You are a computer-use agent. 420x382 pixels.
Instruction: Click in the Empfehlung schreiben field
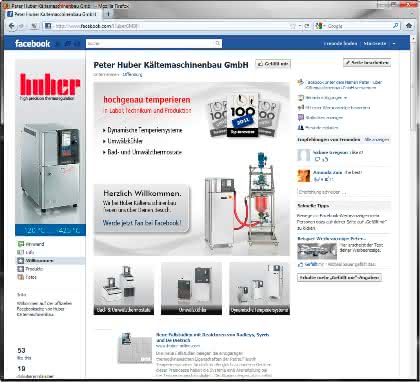pyautogui.click(x=343, y=192)
